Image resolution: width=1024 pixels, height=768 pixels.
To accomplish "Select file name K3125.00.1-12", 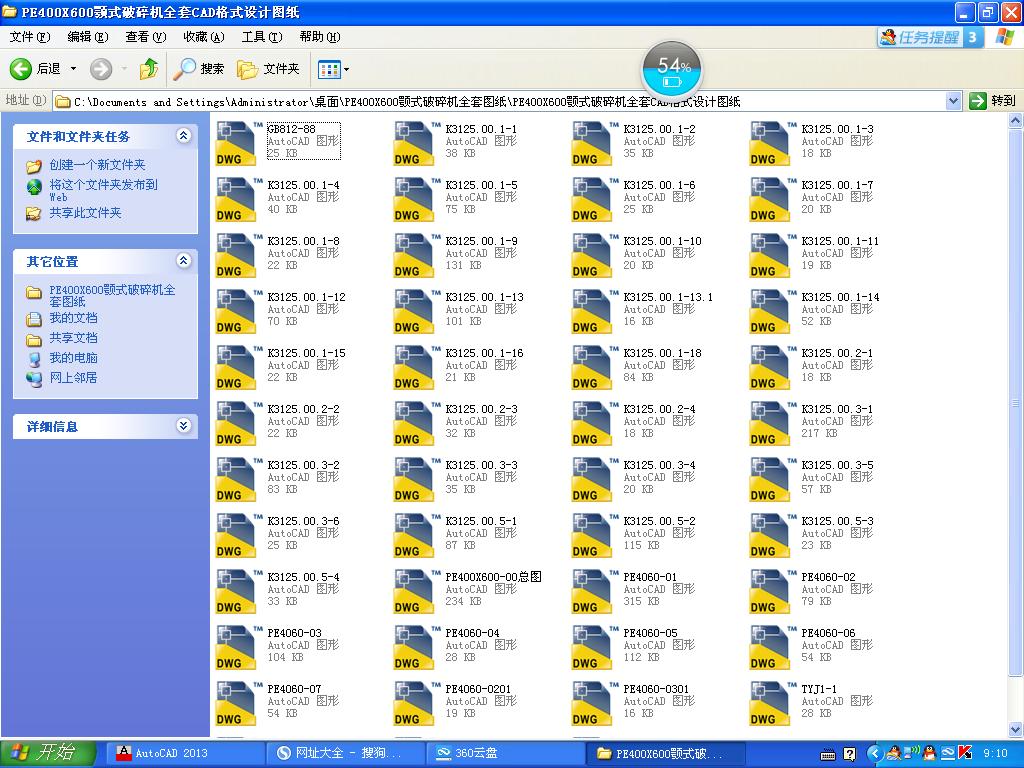I will (x=306, y=297).
